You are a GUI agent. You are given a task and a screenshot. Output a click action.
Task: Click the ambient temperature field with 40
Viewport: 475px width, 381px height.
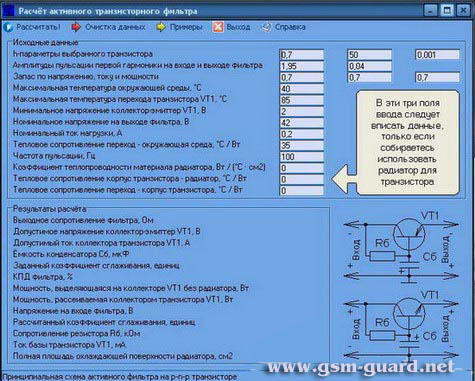coord(302,89)
